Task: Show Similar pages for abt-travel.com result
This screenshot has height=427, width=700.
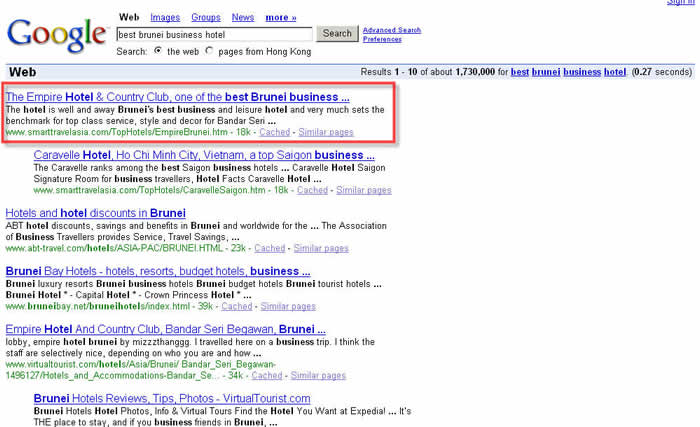Action: click(x=321, y=248)
